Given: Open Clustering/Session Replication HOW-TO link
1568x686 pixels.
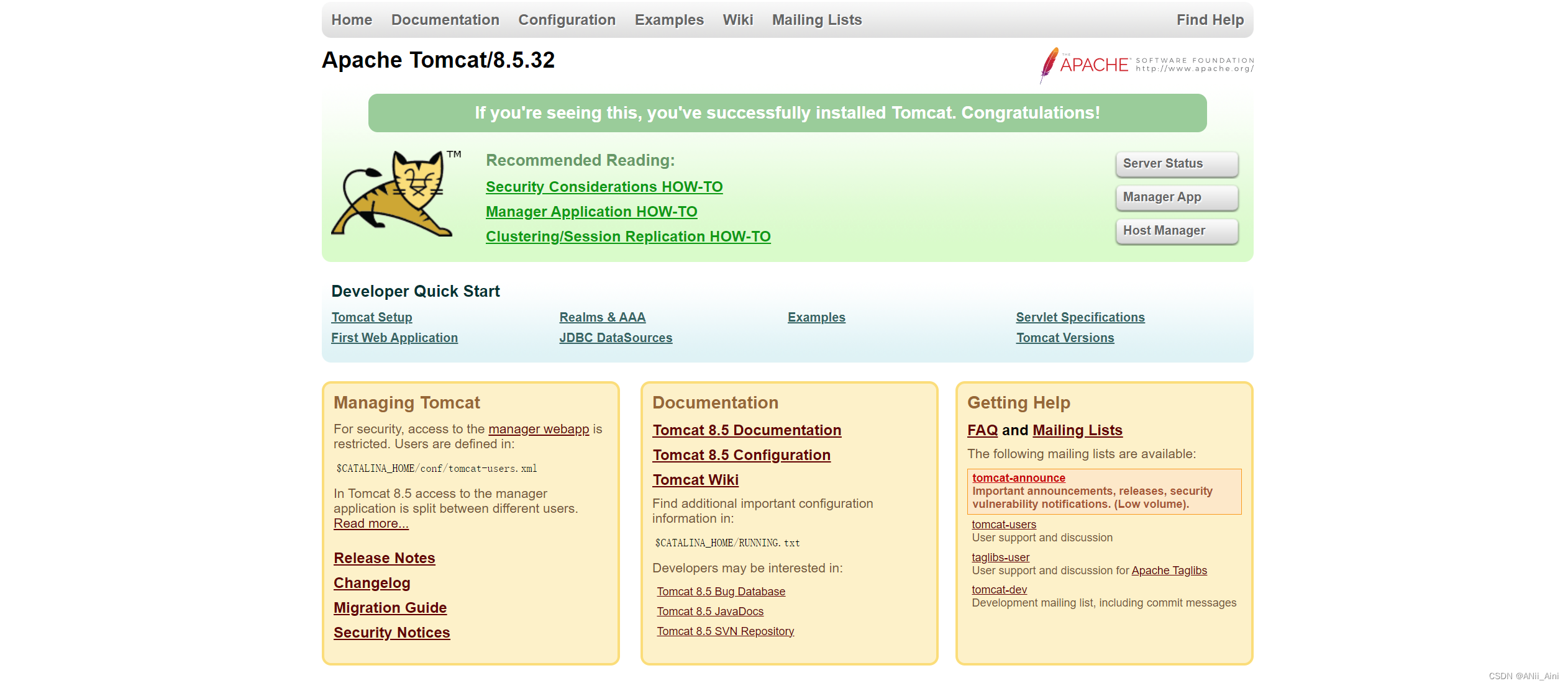Looking at the screenshot, I should point(628,237).
